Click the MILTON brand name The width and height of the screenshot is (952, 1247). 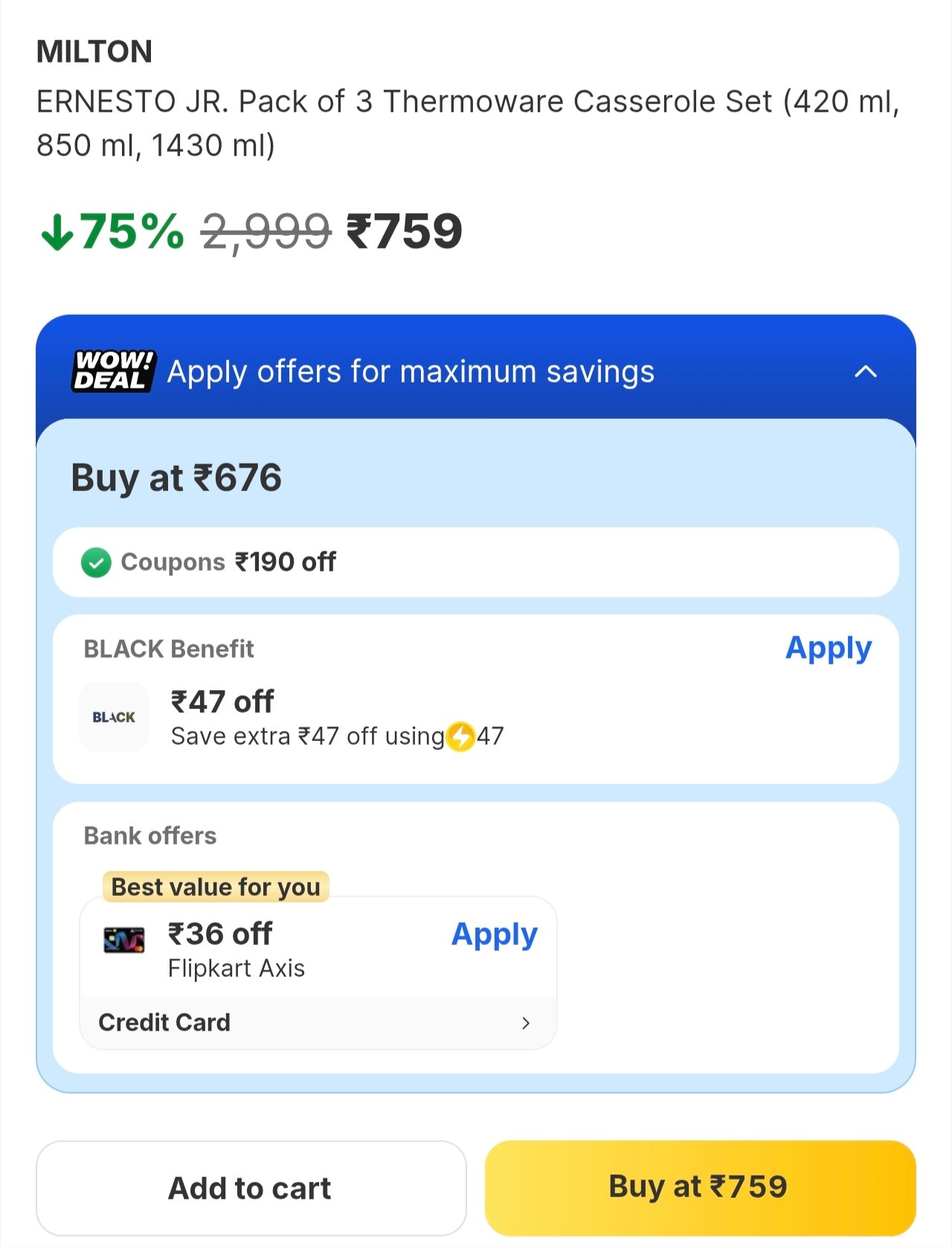point(94,52)
